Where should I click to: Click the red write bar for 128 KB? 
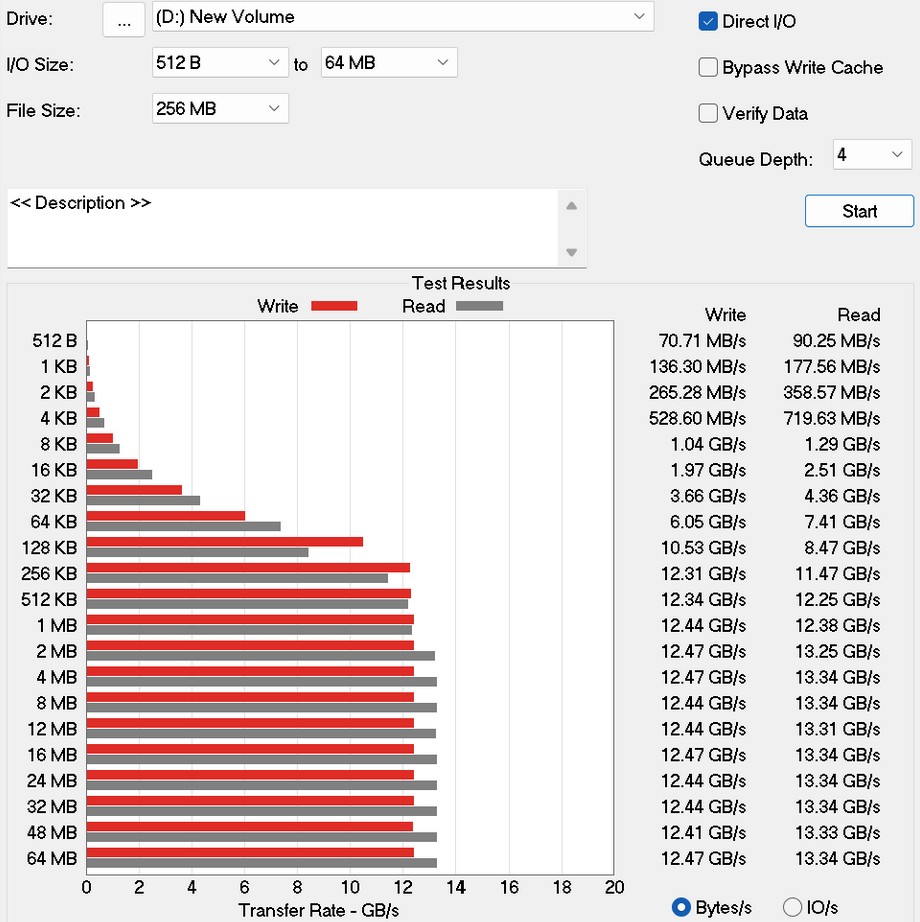pyautogui.click(x=224, y=542)
